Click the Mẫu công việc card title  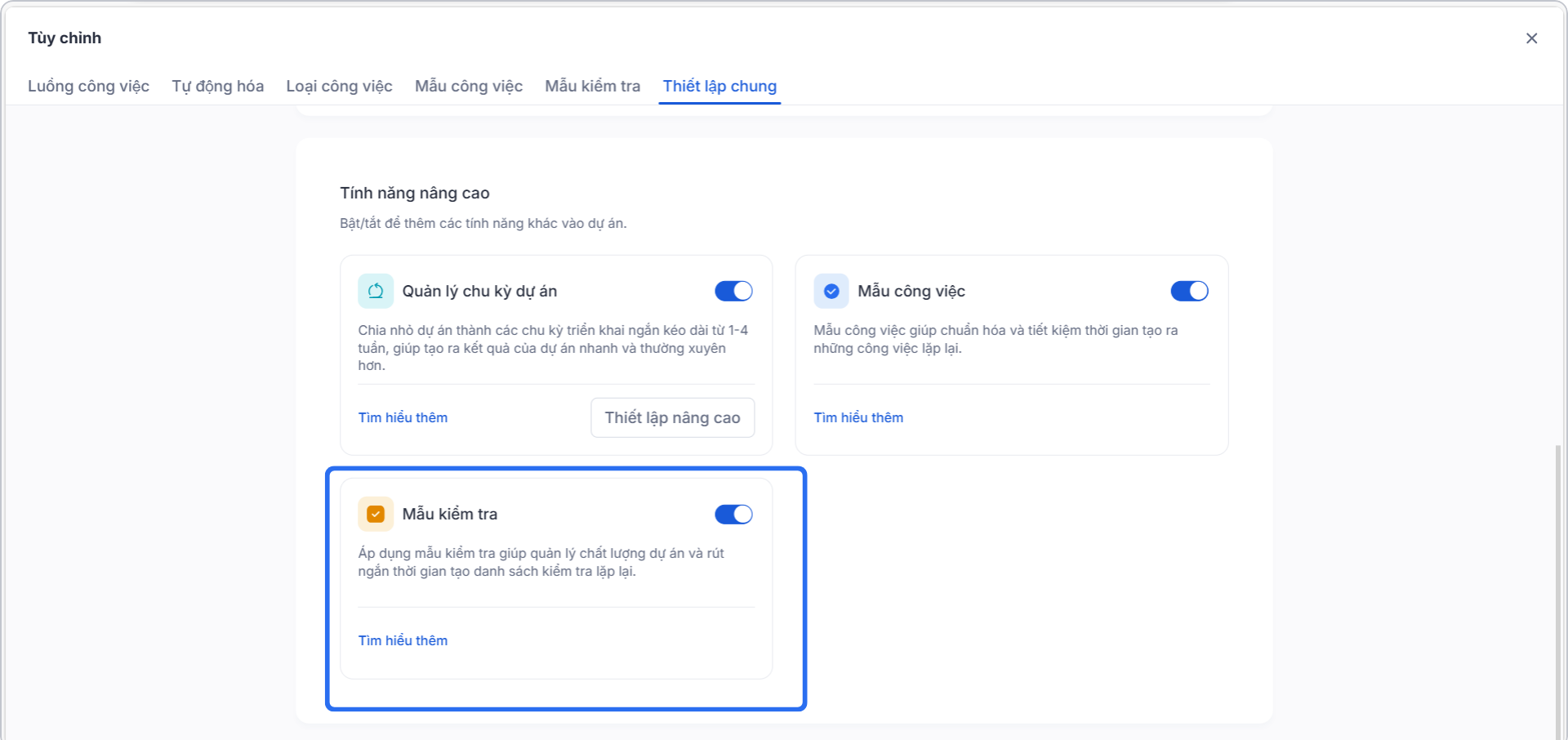point(911,291)
